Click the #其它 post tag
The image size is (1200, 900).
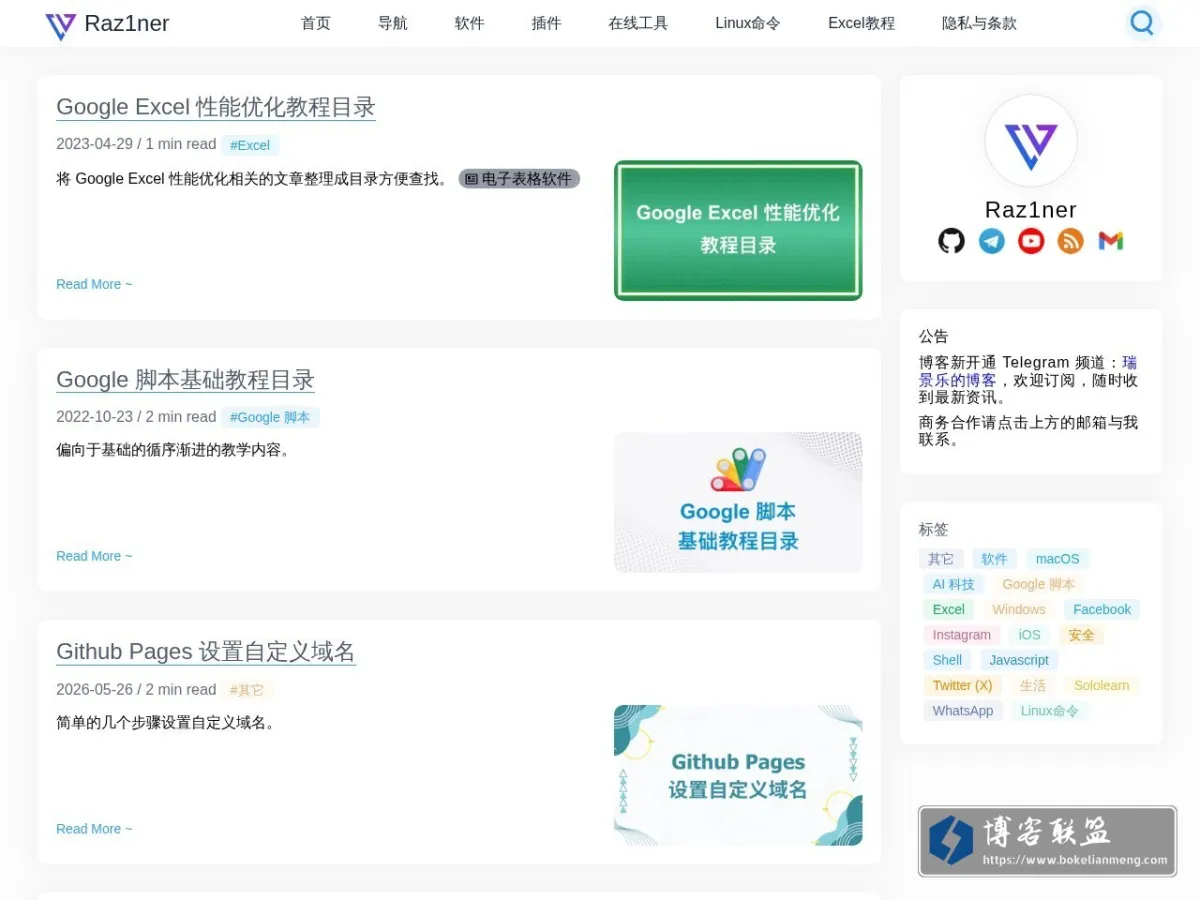coord(247,690)
